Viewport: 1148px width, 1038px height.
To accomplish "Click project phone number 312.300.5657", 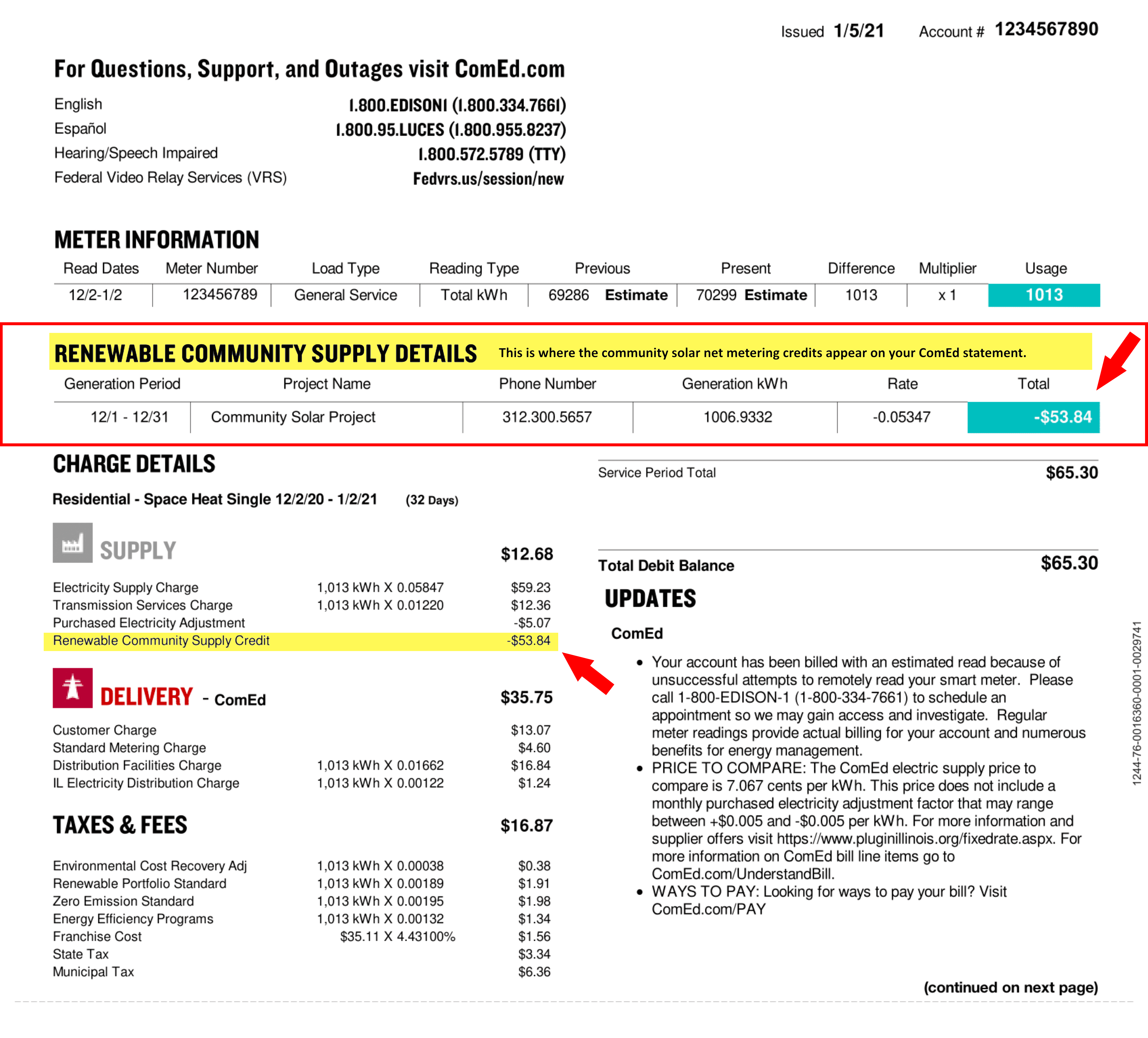I will pyautogui.click(x=547, y=417).
